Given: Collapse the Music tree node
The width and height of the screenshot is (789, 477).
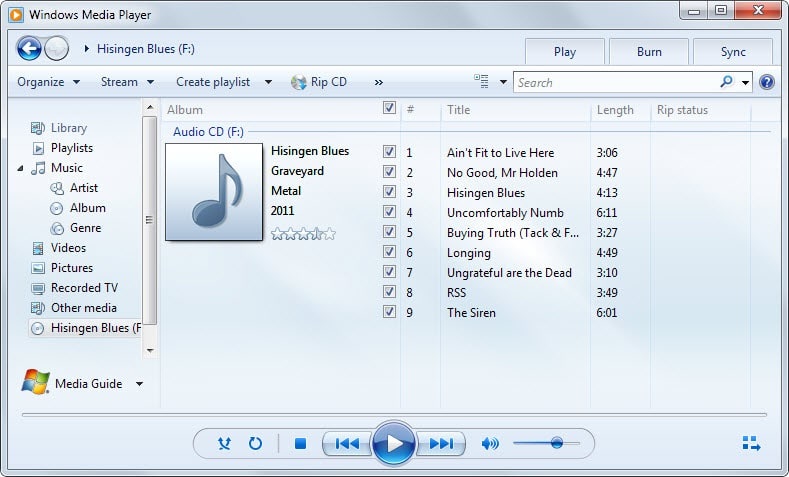Looking at the screenshot, I should point(21,168).
